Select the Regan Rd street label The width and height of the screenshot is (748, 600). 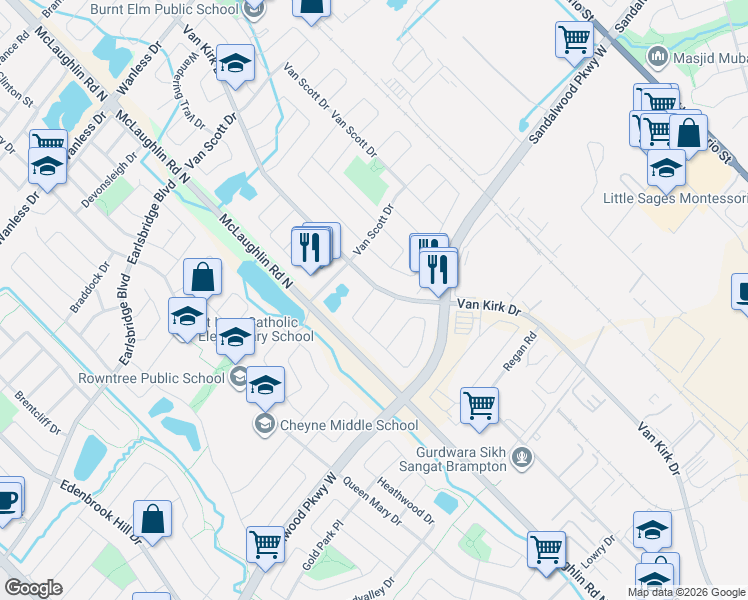pyautogui.click(x=520, y=352)
